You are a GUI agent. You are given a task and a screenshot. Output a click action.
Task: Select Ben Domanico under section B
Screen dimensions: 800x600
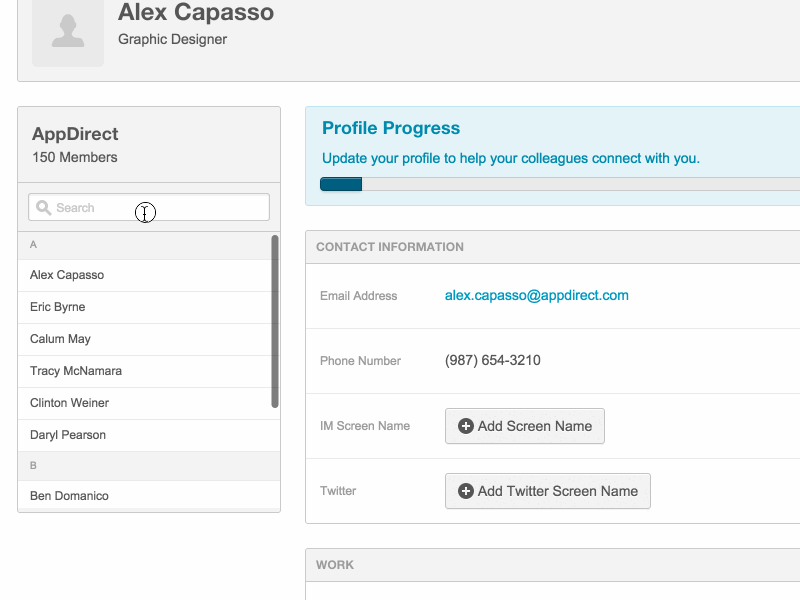click(x=69, y=496)
